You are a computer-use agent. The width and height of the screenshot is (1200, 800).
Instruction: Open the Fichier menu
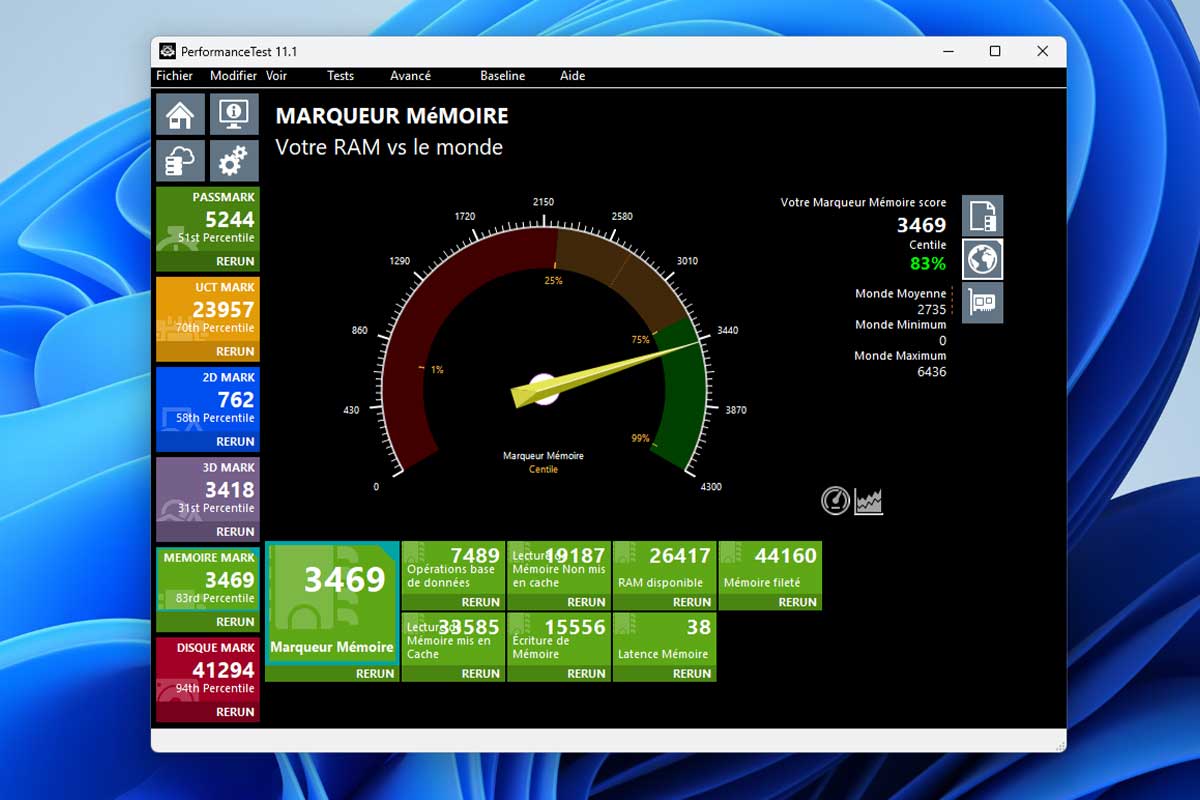click(175, 76)
